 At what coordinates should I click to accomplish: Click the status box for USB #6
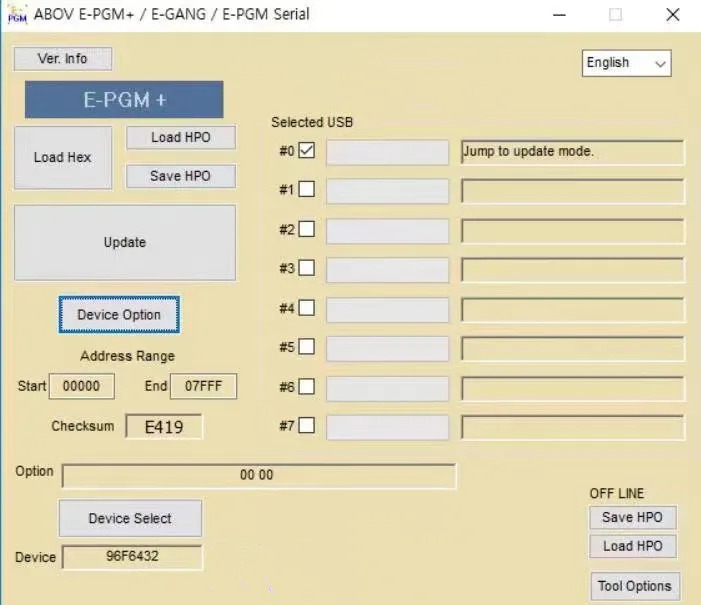click(572, 389)
